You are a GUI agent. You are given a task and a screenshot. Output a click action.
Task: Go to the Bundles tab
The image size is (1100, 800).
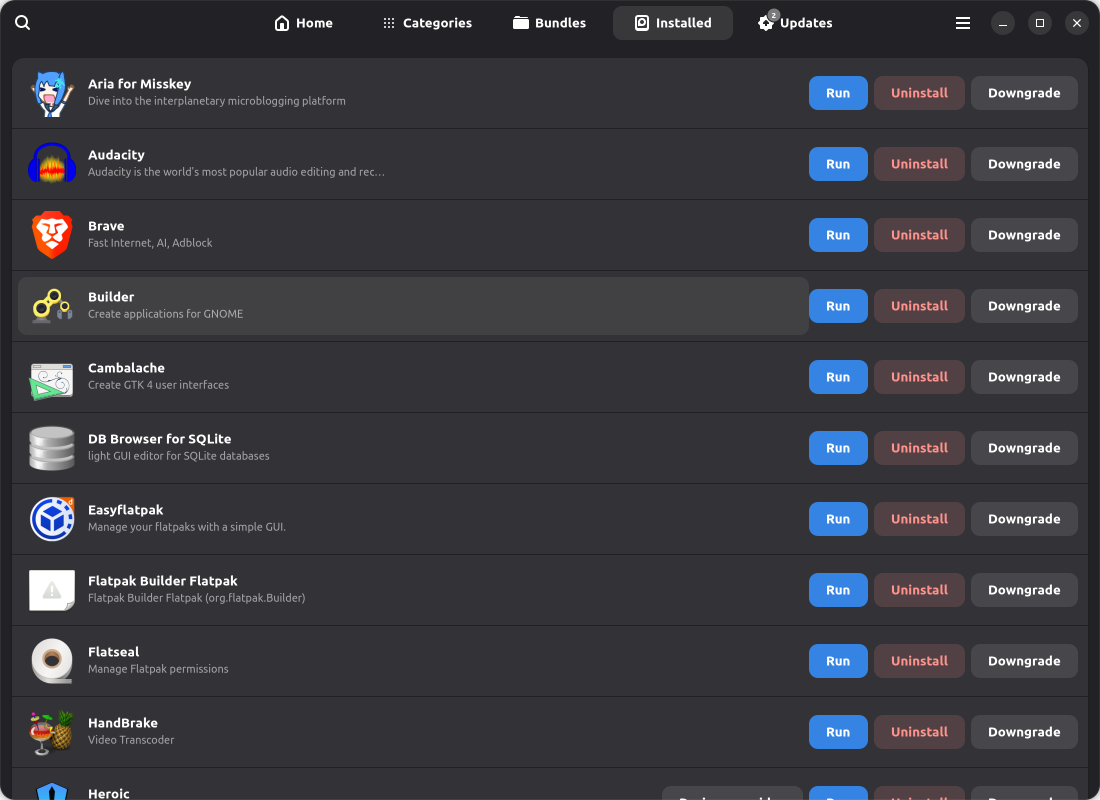549,23
